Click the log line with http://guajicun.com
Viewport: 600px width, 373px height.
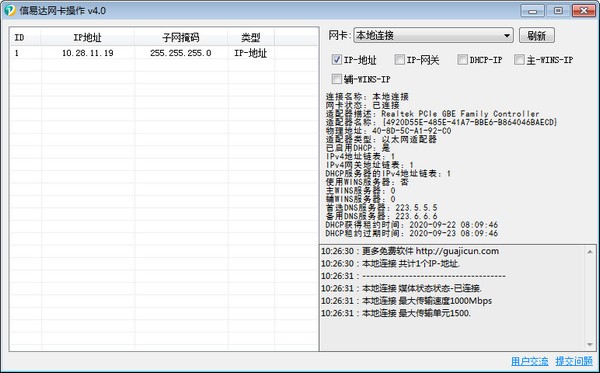[410, 251]
